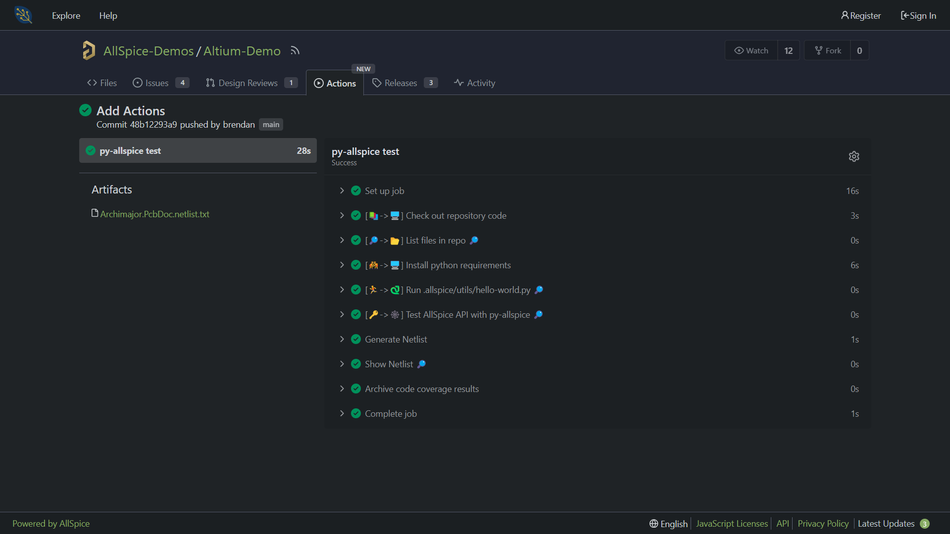Open job settings gear icon
This screenshot has height=534, width=950.
point(854,156)
